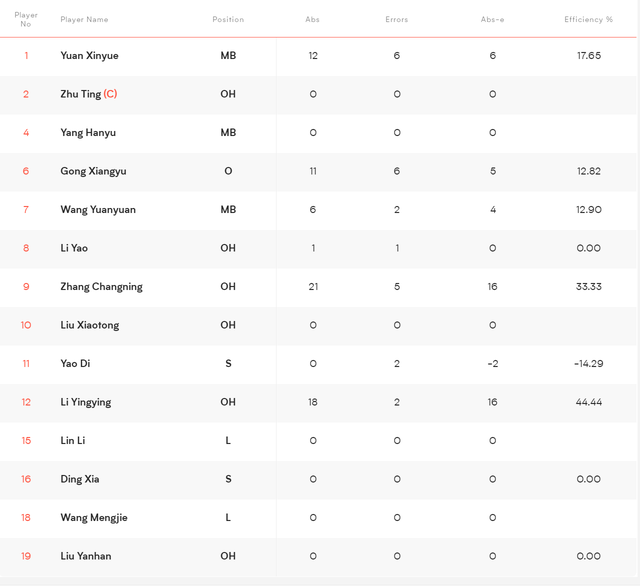Open Zhang Changning's player entry

click(101, 287)
